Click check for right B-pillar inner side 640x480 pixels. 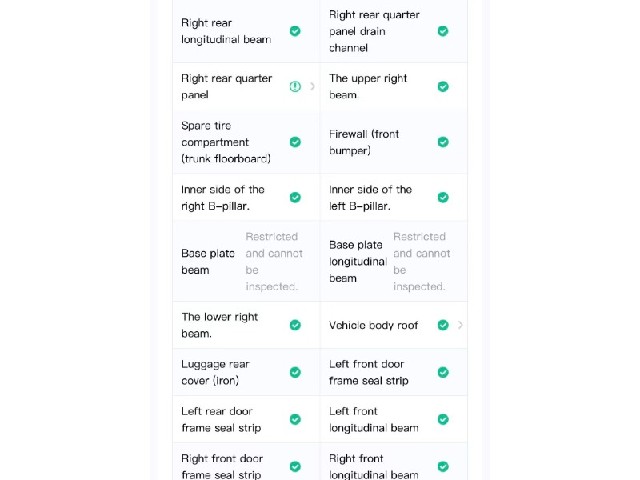[295, 198]
